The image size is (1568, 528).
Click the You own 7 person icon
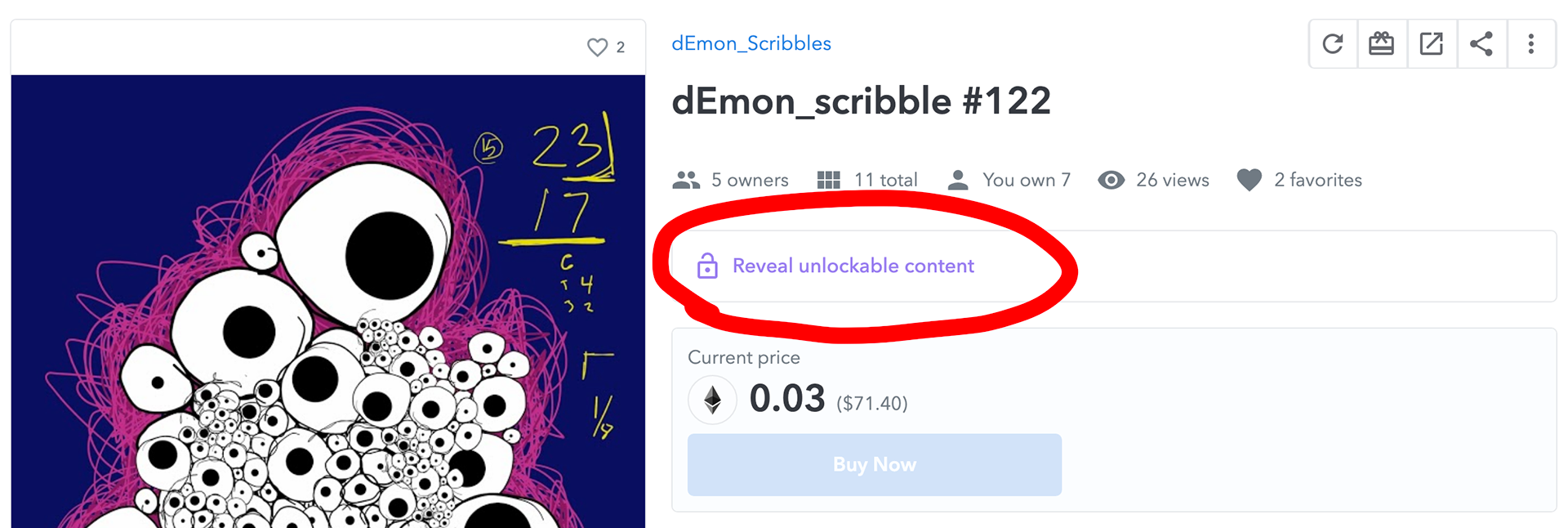point(958,180)
